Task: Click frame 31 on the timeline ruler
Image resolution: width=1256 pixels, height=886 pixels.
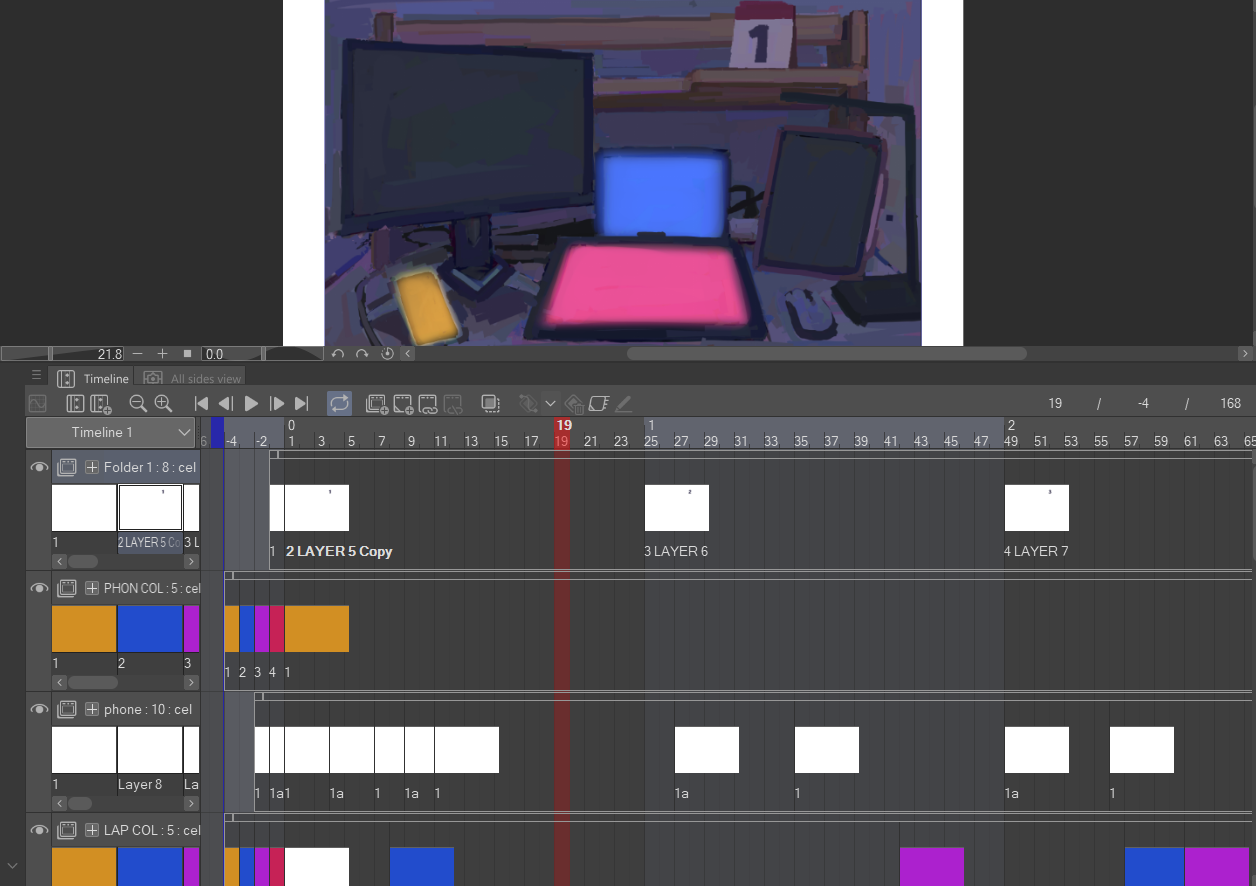Action: click(x=741, y=441)
